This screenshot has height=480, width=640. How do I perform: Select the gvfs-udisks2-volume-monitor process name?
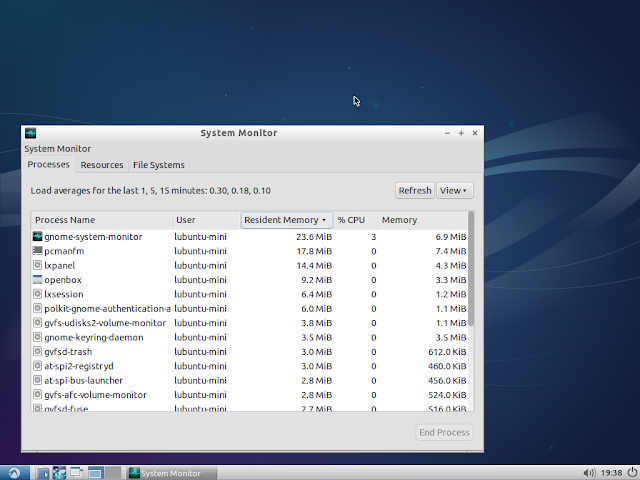coord(105,323)
